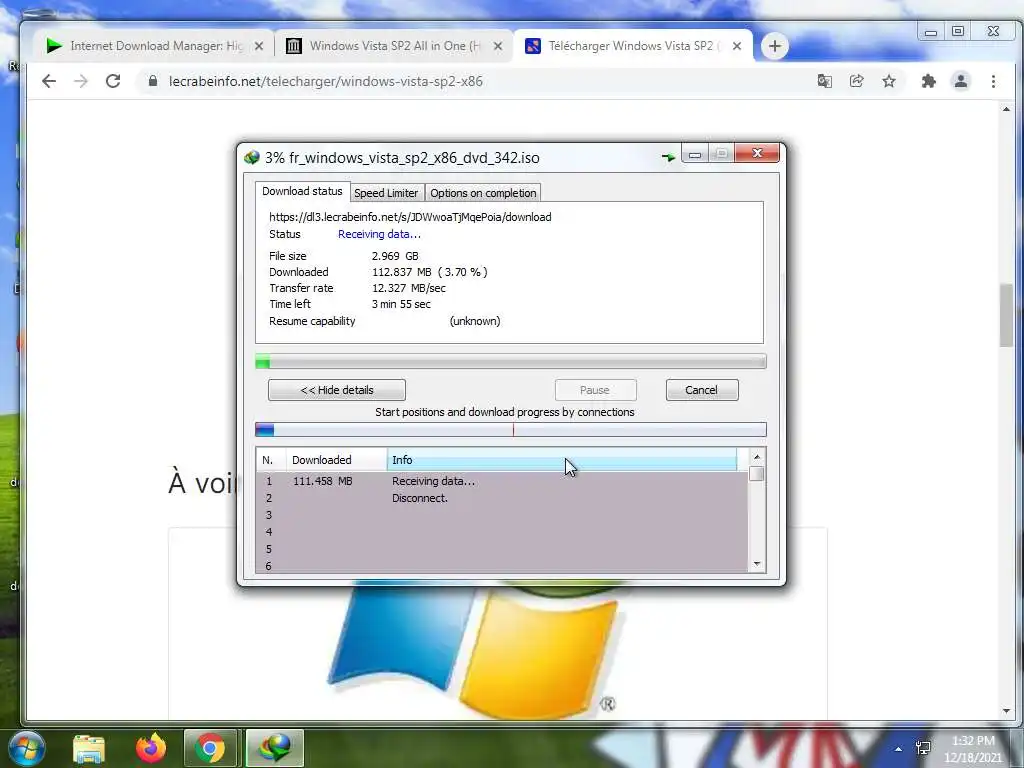
Task: Click the green download progress bar
Action: pos(511,361)
